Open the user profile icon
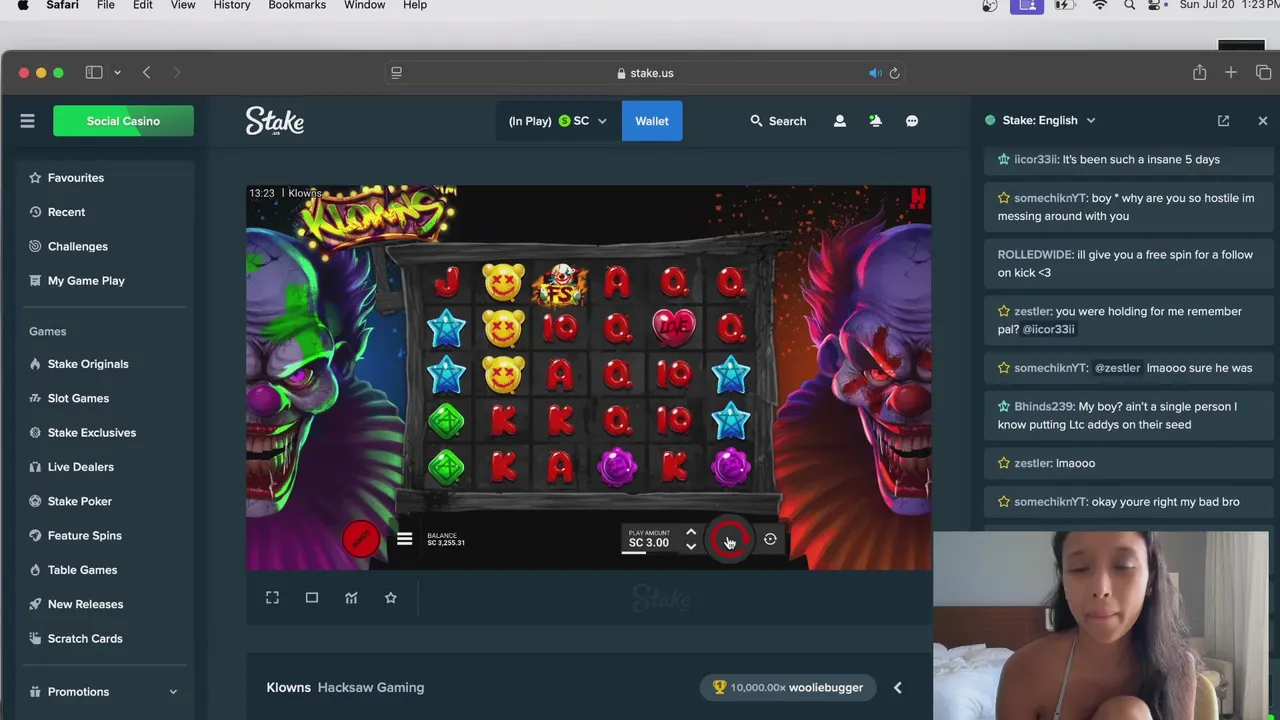Screen dimensions: 1280x720 pos(840,121)
